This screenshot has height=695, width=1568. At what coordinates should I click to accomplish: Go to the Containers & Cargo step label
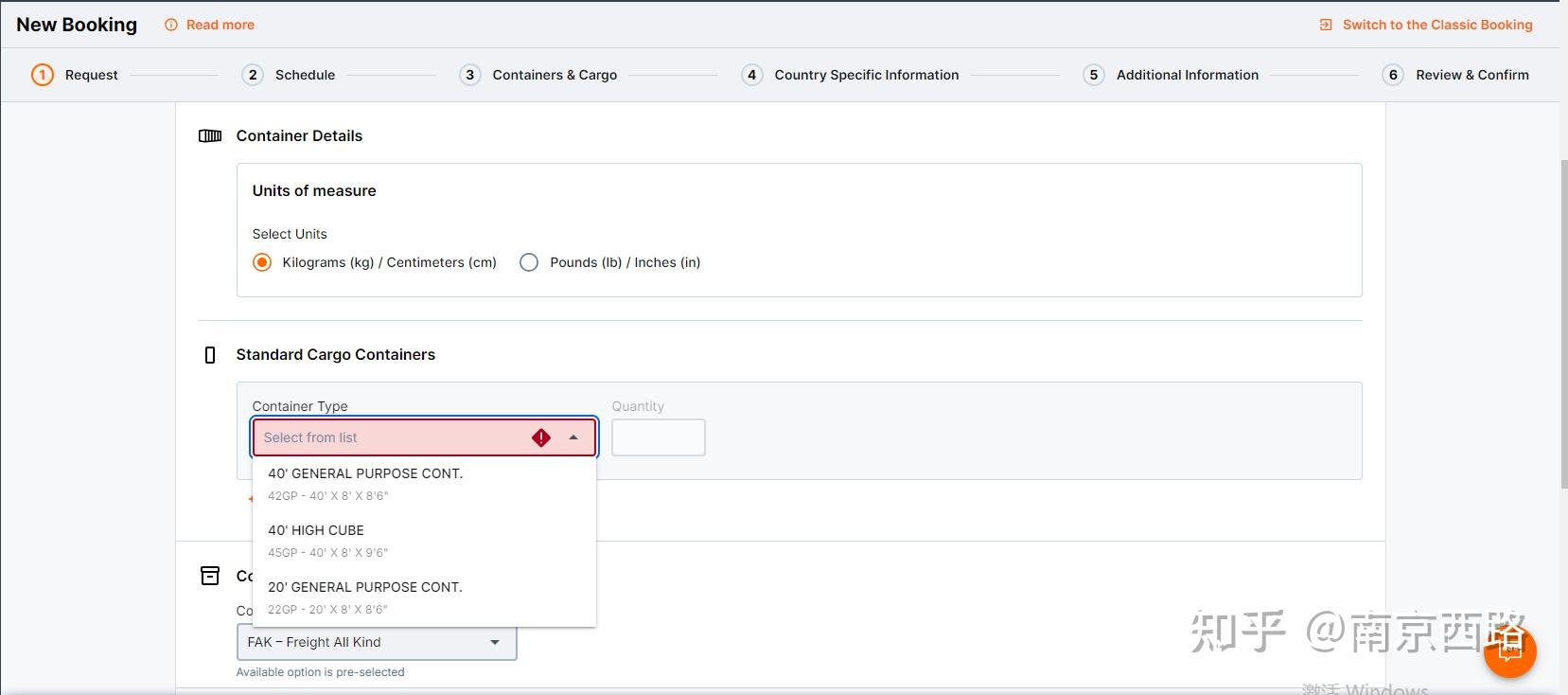click(x=555, y=75)
